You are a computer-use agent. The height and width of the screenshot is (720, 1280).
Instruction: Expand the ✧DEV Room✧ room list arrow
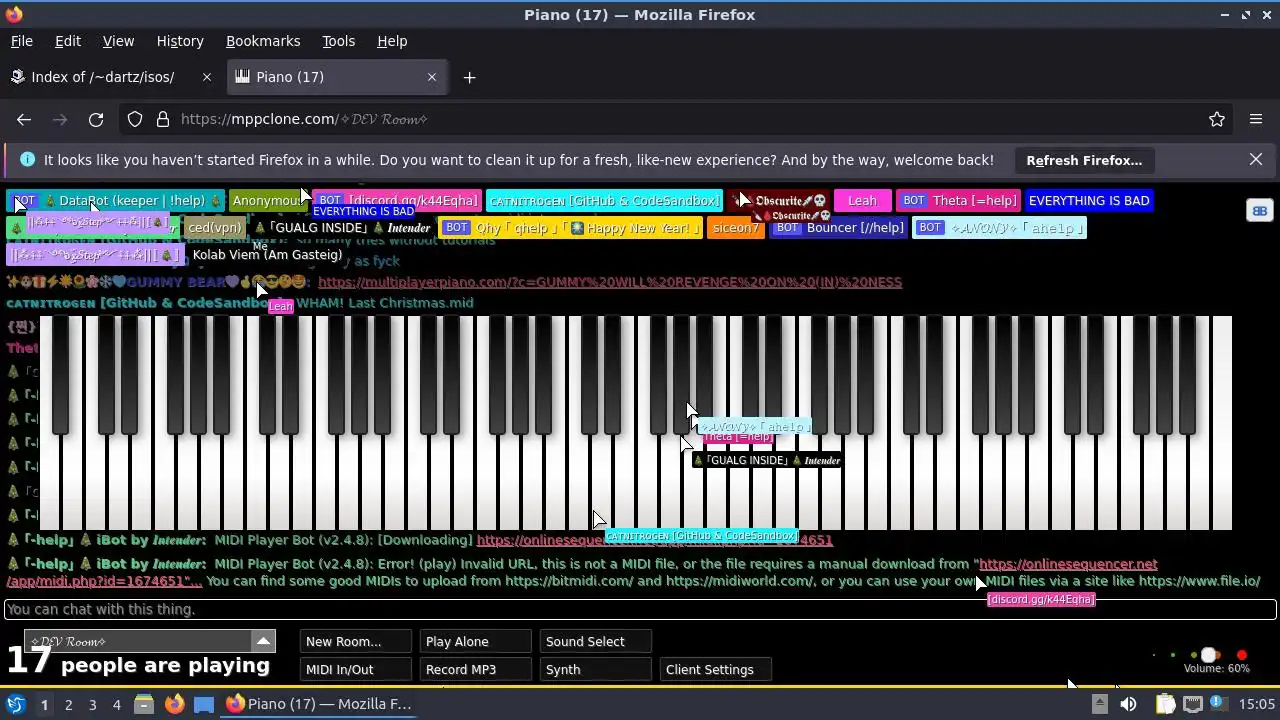pyautogui.click(x=263, y=641)
